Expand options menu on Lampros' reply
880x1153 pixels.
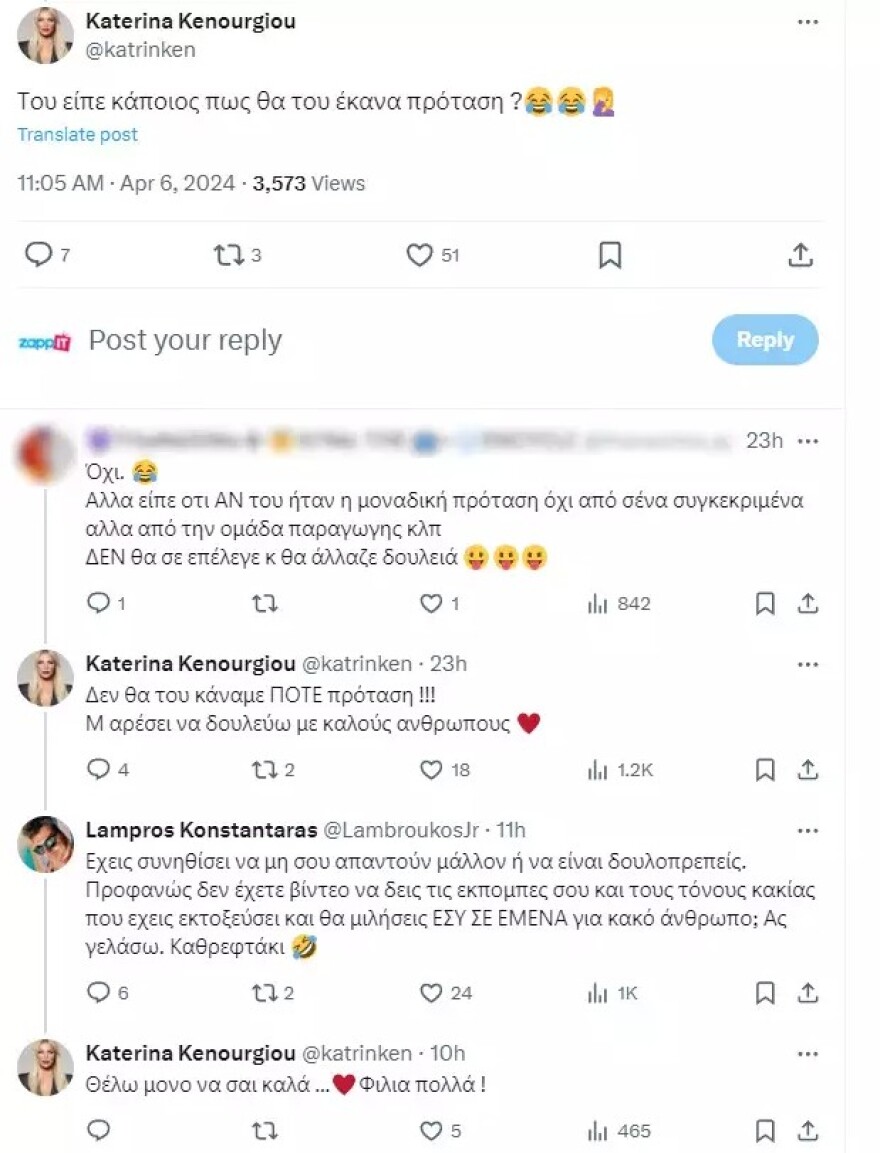[x=806, y=828]
